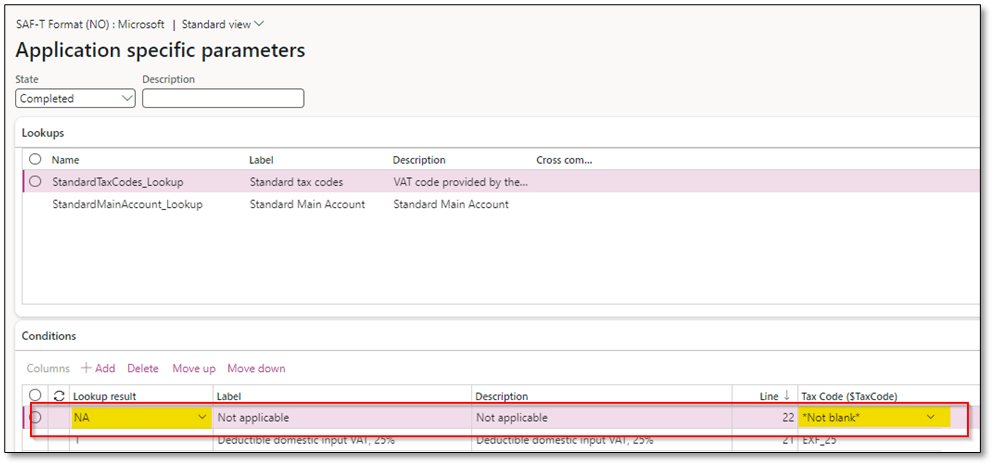Click into the Description text field
The width and height of the screenshot is (994, 466).
pos(223,99)
